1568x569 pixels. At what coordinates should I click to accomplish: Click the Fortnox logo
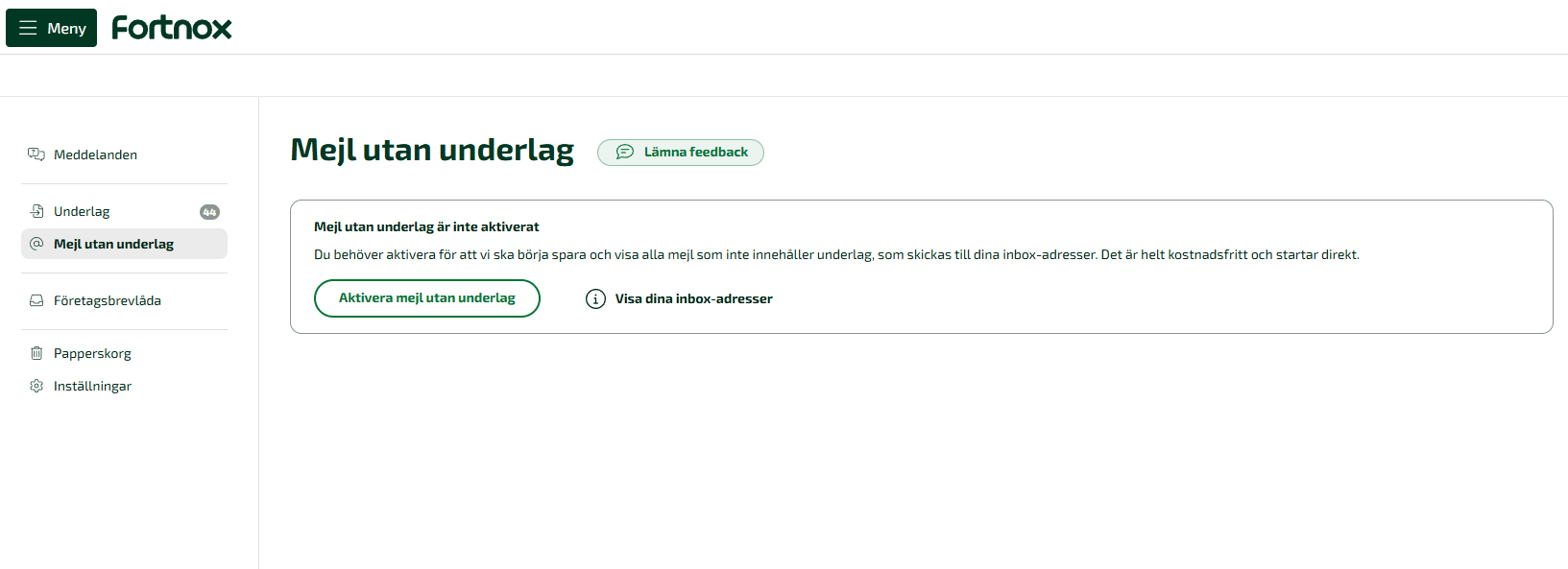tap(172, 28)
